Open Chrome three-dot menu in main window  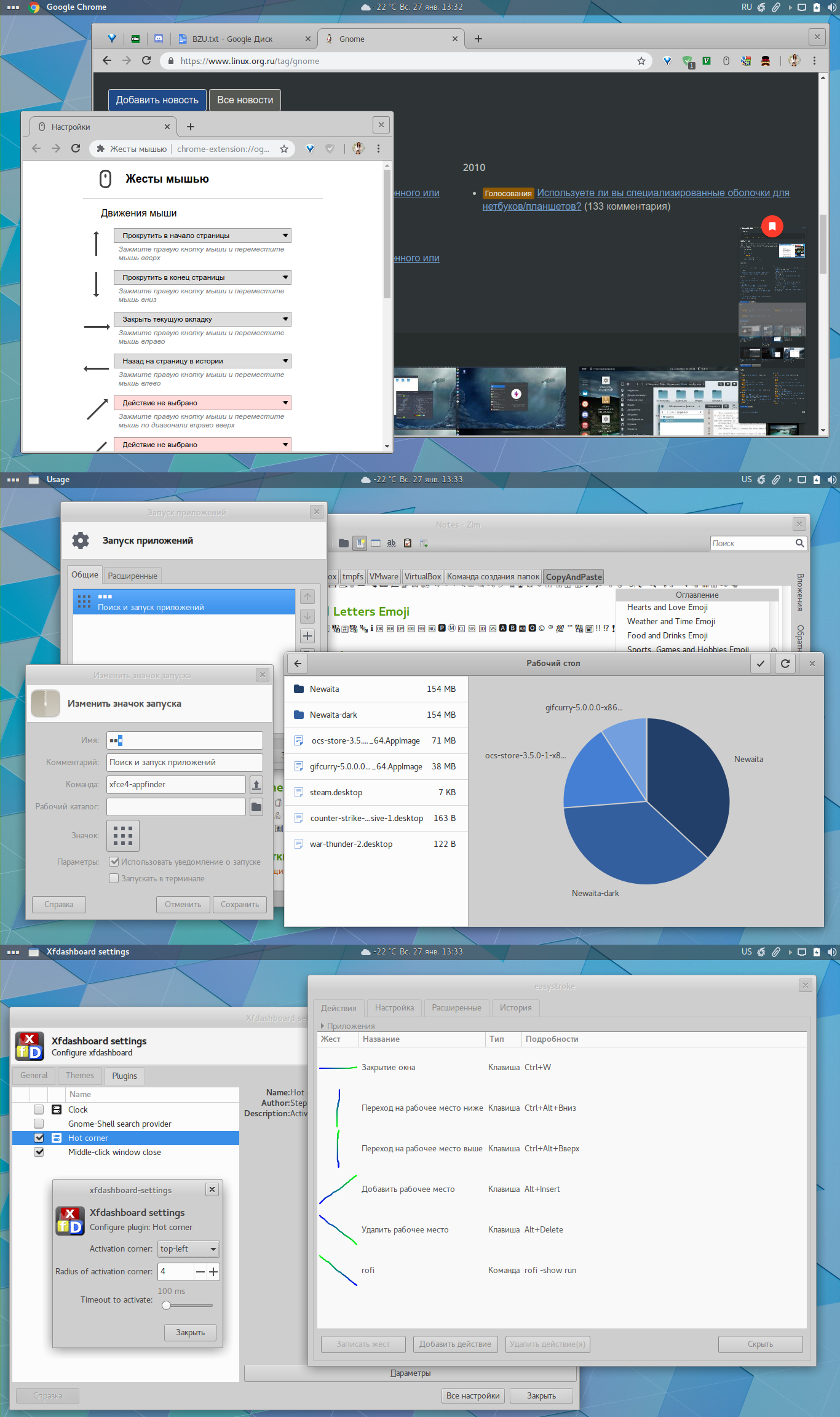tap(814, 60)
